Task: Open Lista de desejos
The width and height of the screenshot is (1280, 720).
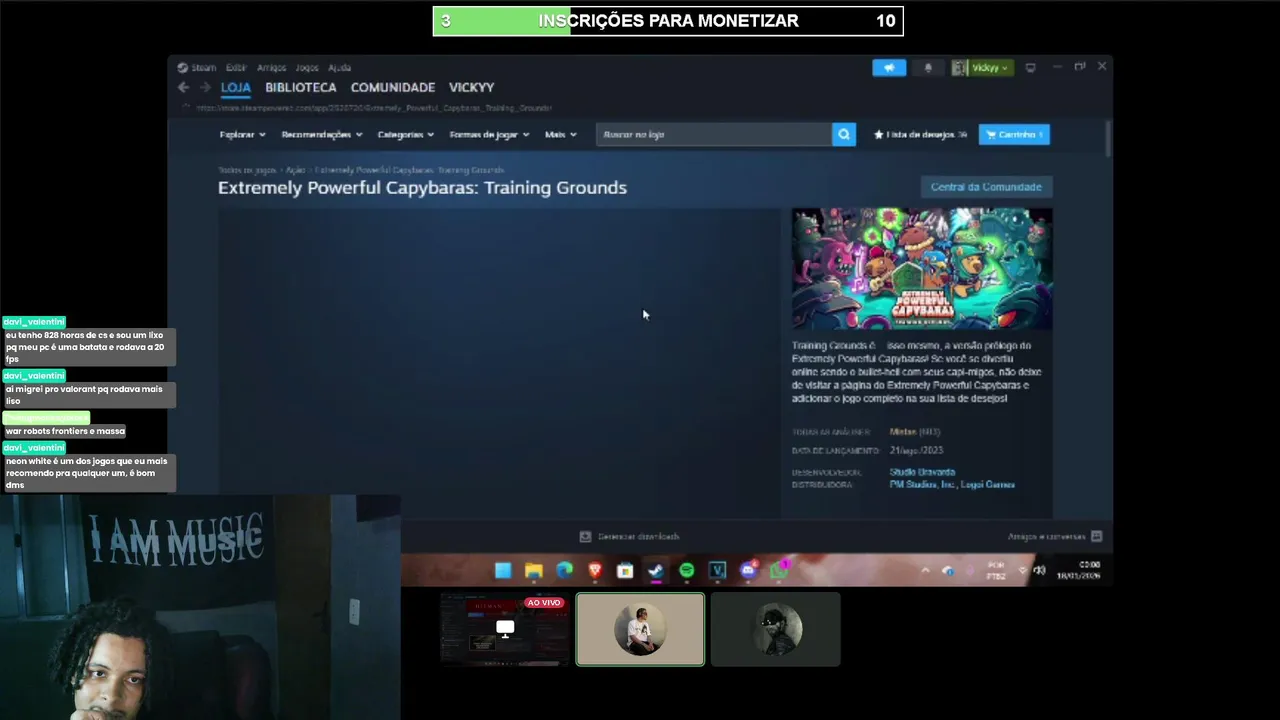Action: [920, 134]
